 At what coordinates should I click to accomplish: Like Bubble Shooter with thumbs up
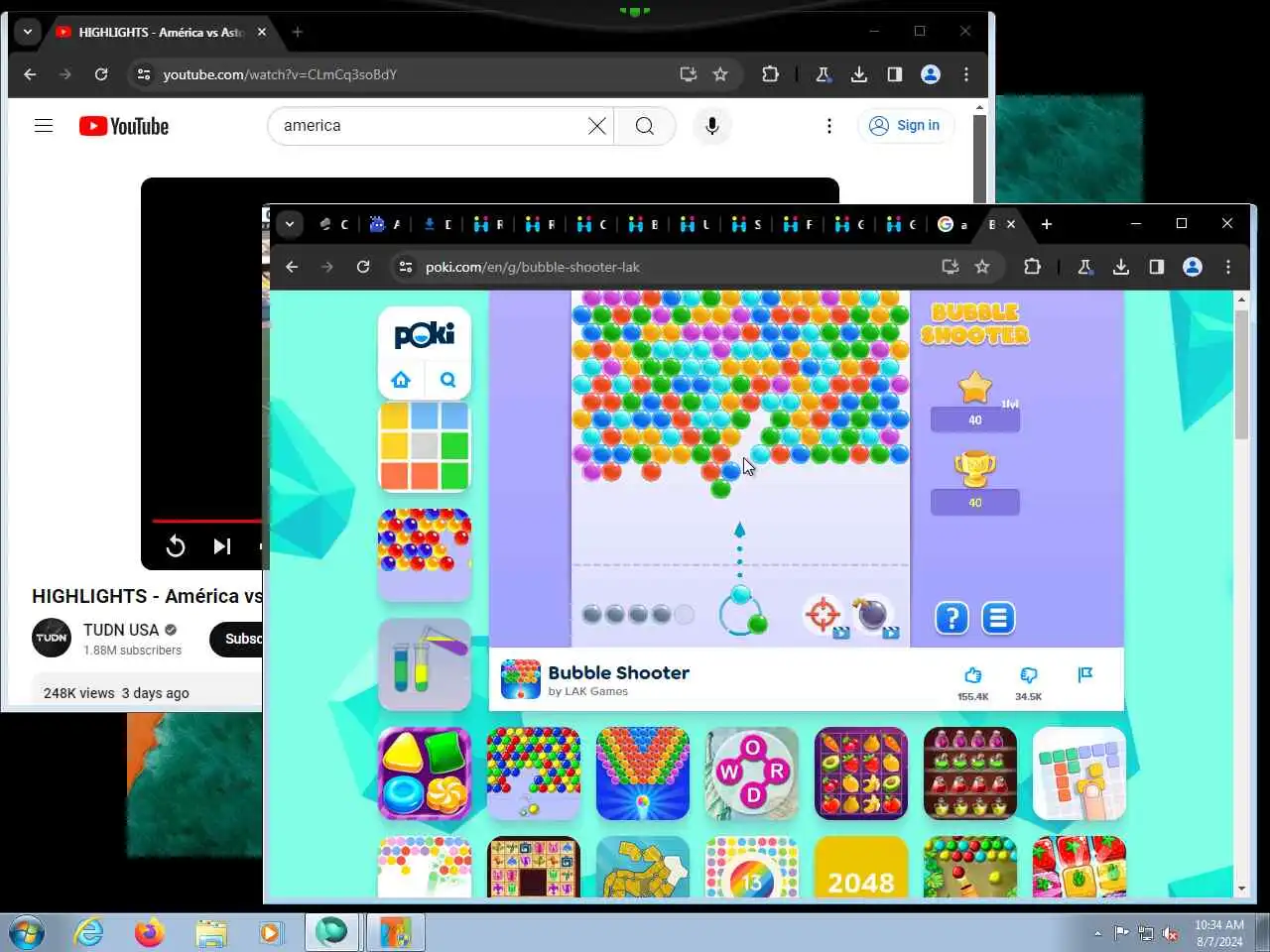point(972,675)
